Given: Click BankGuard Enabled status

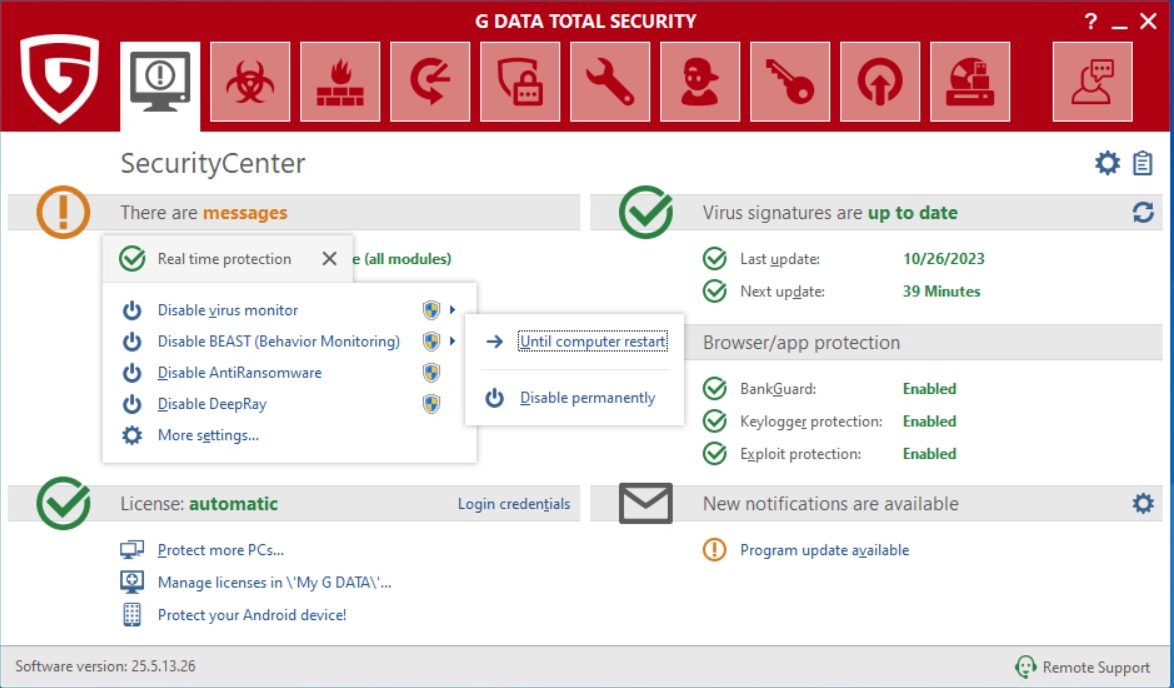Looking at the screenshot, I should (929, 389).
